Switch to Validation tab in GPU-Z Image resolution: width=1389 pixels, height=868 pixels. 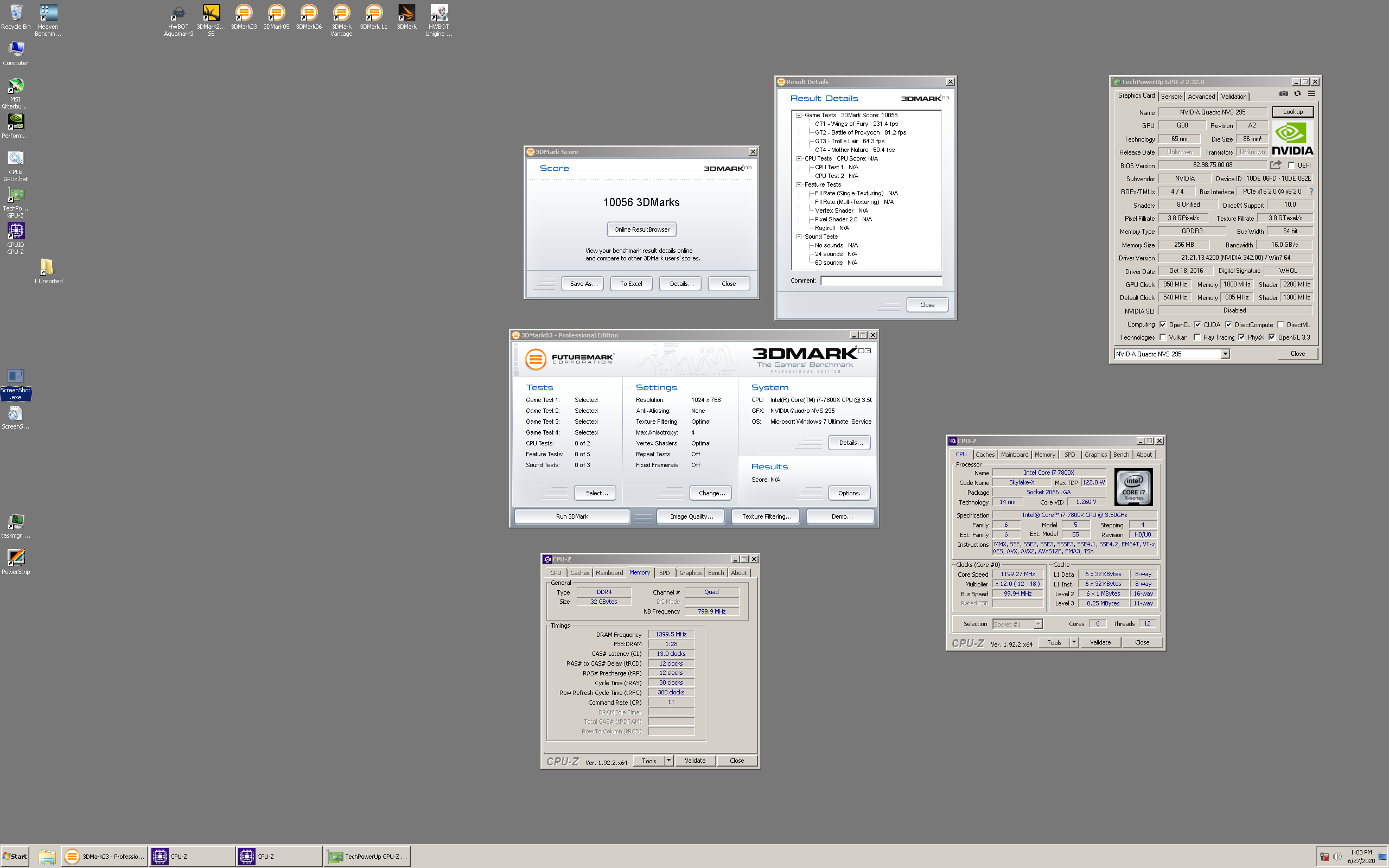(1233, 96)
